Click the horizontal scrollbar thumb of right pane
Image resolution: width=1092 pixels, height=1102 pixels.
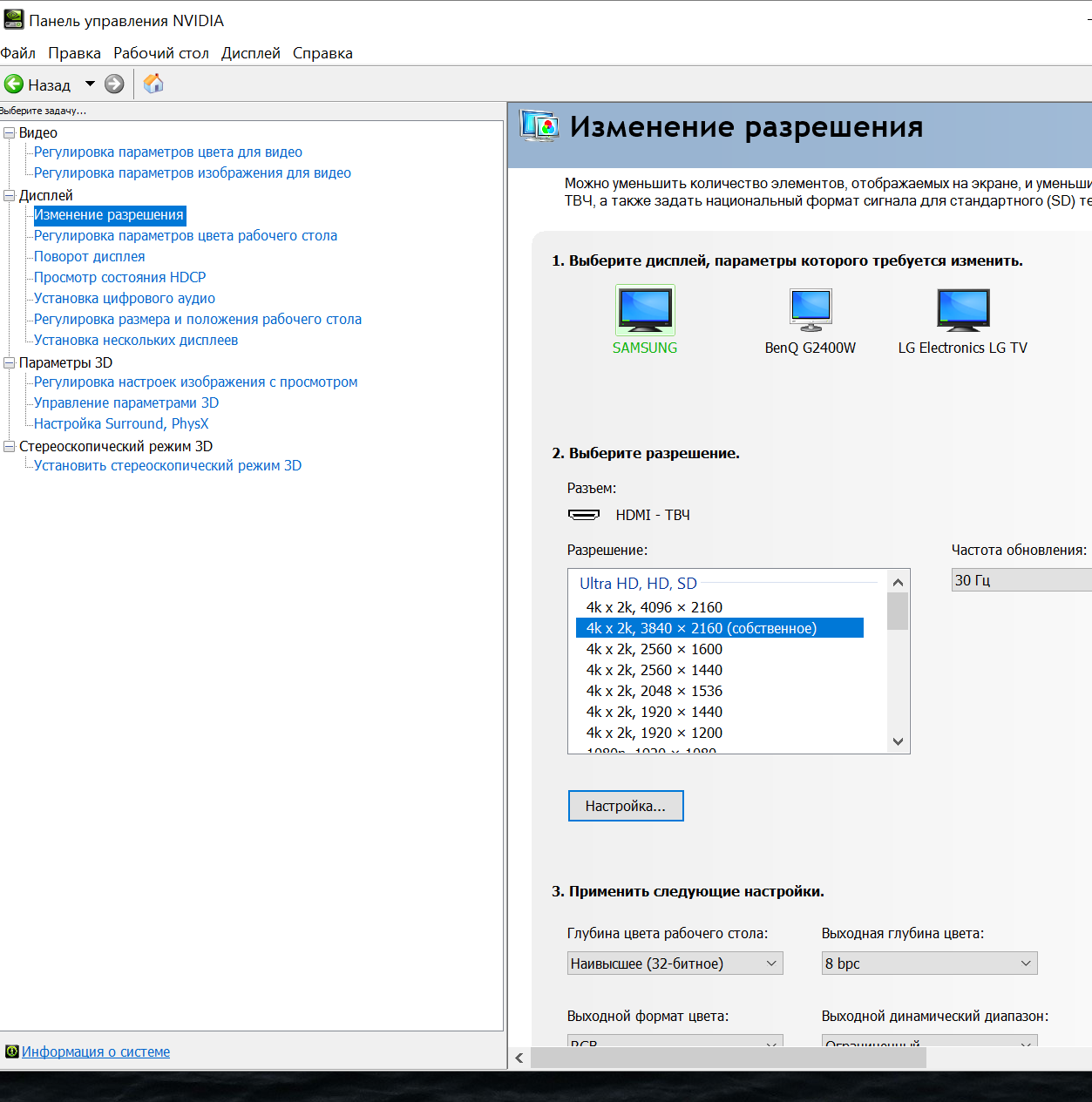click(x=729, y=1058)
